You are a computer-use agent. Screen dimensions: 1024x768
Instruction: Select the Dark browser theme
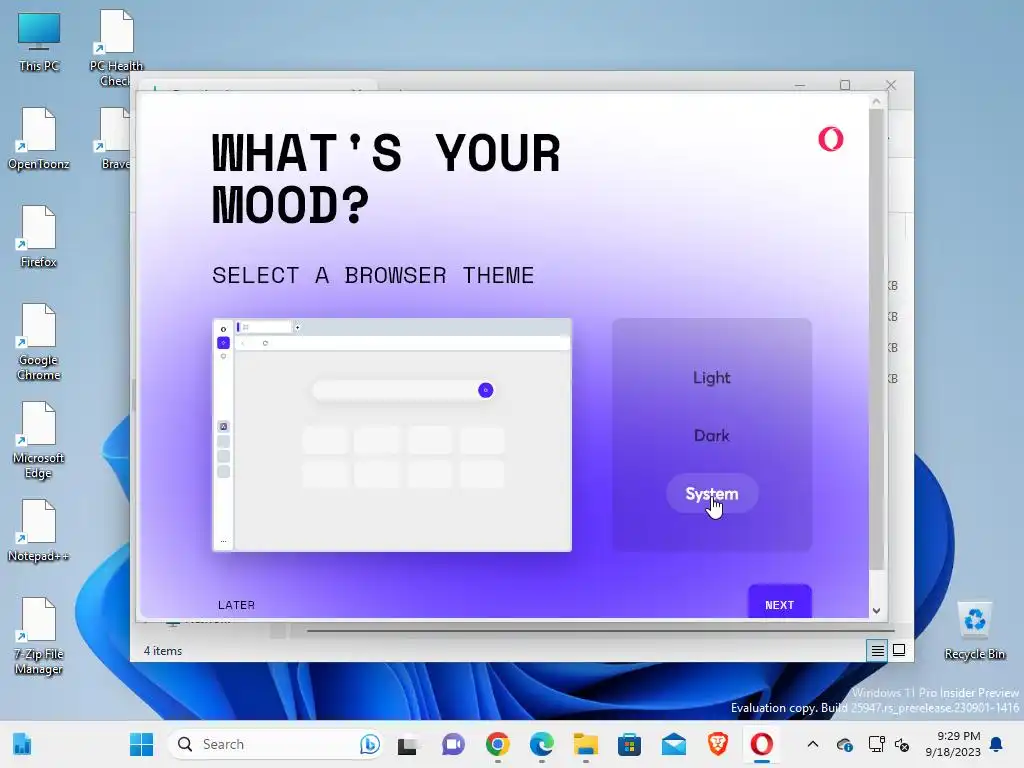pos(711,436)
